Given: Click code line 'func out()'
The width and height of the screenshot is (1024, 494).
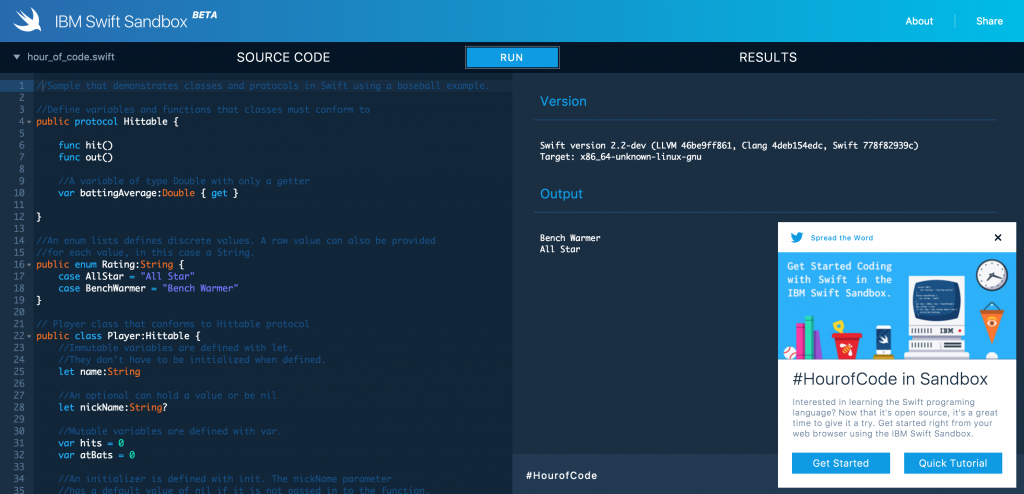Looking at the screenshot, I should (x=86, y=157).
